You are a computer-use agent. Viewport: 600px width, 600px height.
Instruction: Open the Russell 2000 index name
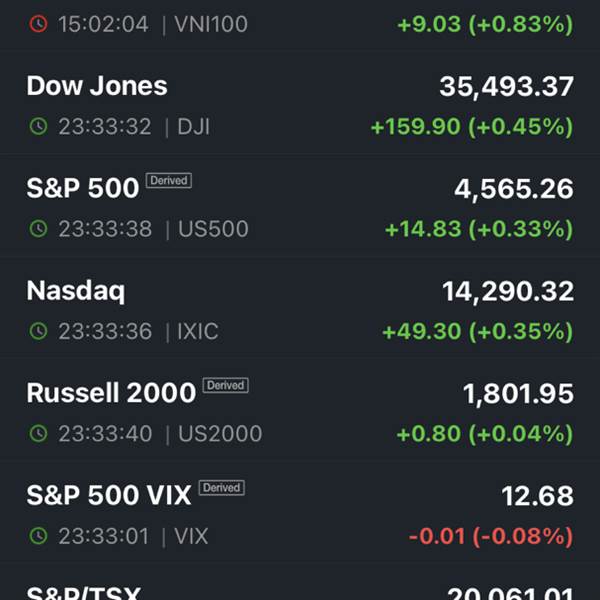(111, 393)
